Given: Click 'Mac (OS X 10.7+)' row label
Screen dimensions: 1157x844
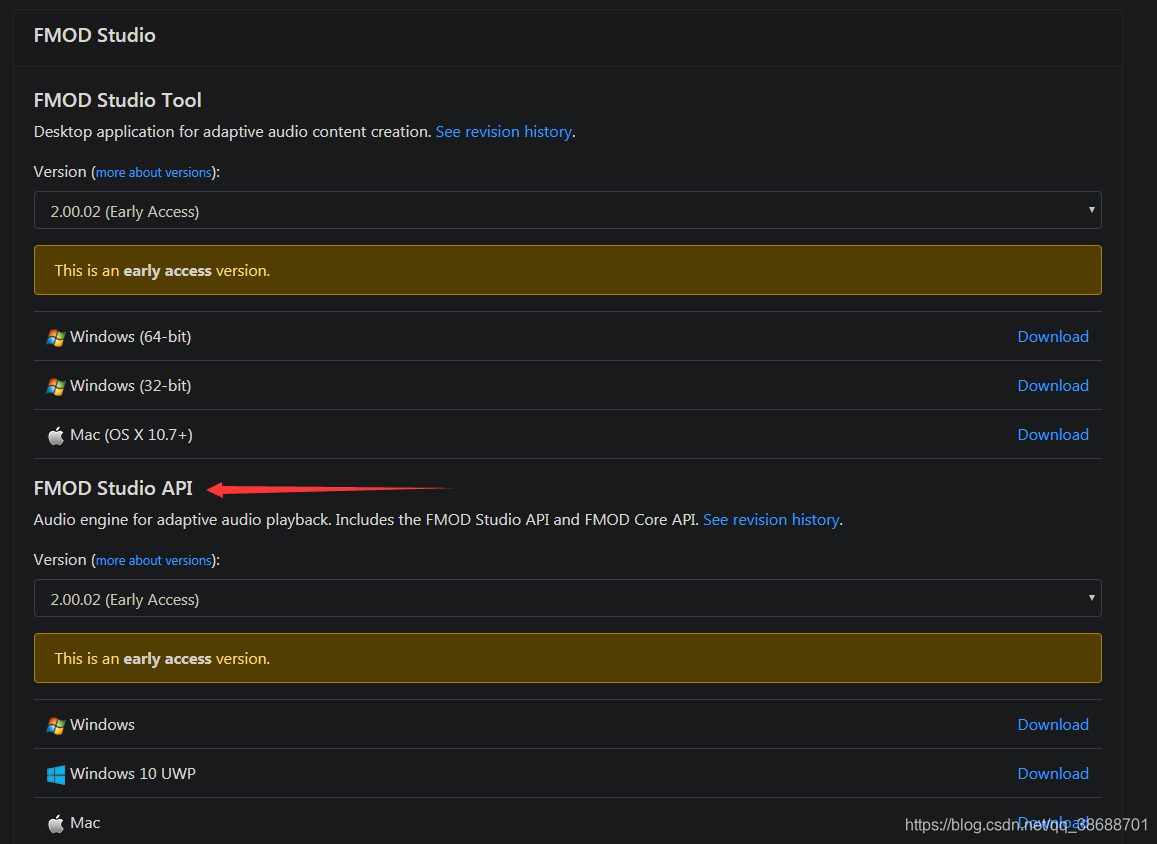Looking at the screenshot, I should tap(131, 435).
